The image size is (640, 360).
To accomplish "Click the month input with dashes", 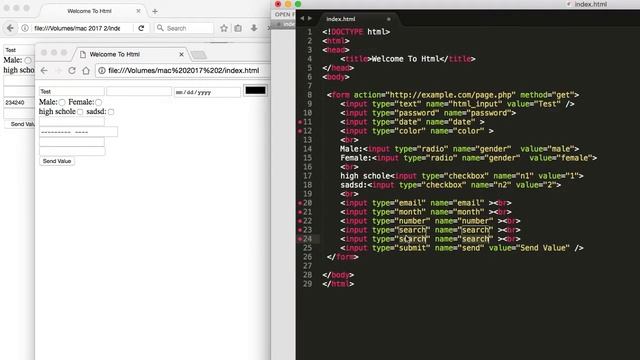I will pyautogui.click(x=78, y=132).
